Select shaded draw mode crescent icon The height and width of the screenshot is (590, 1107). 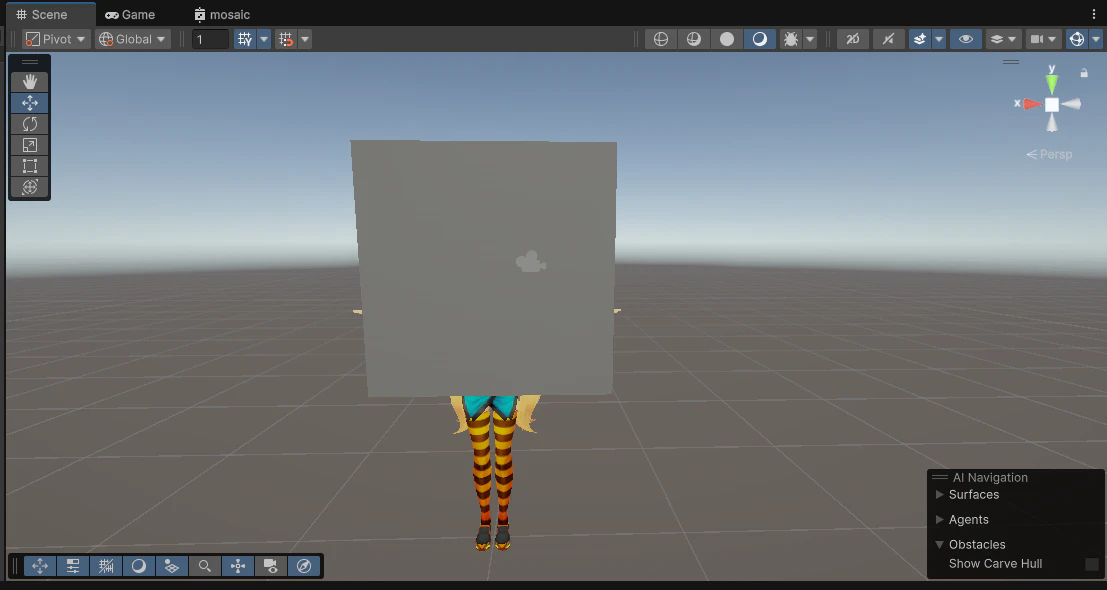point(760,40)
